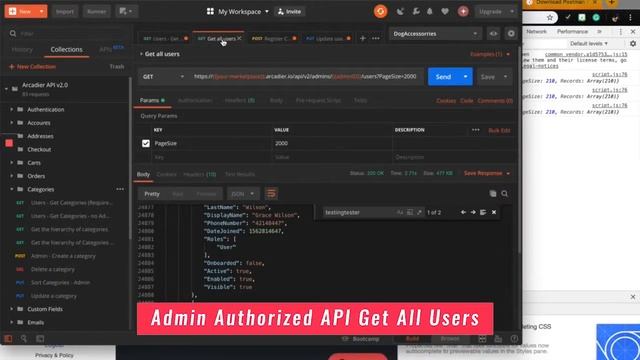This screenshot has width=640, height=360.
Task: Click the Runner button
Action: [97, 11]
